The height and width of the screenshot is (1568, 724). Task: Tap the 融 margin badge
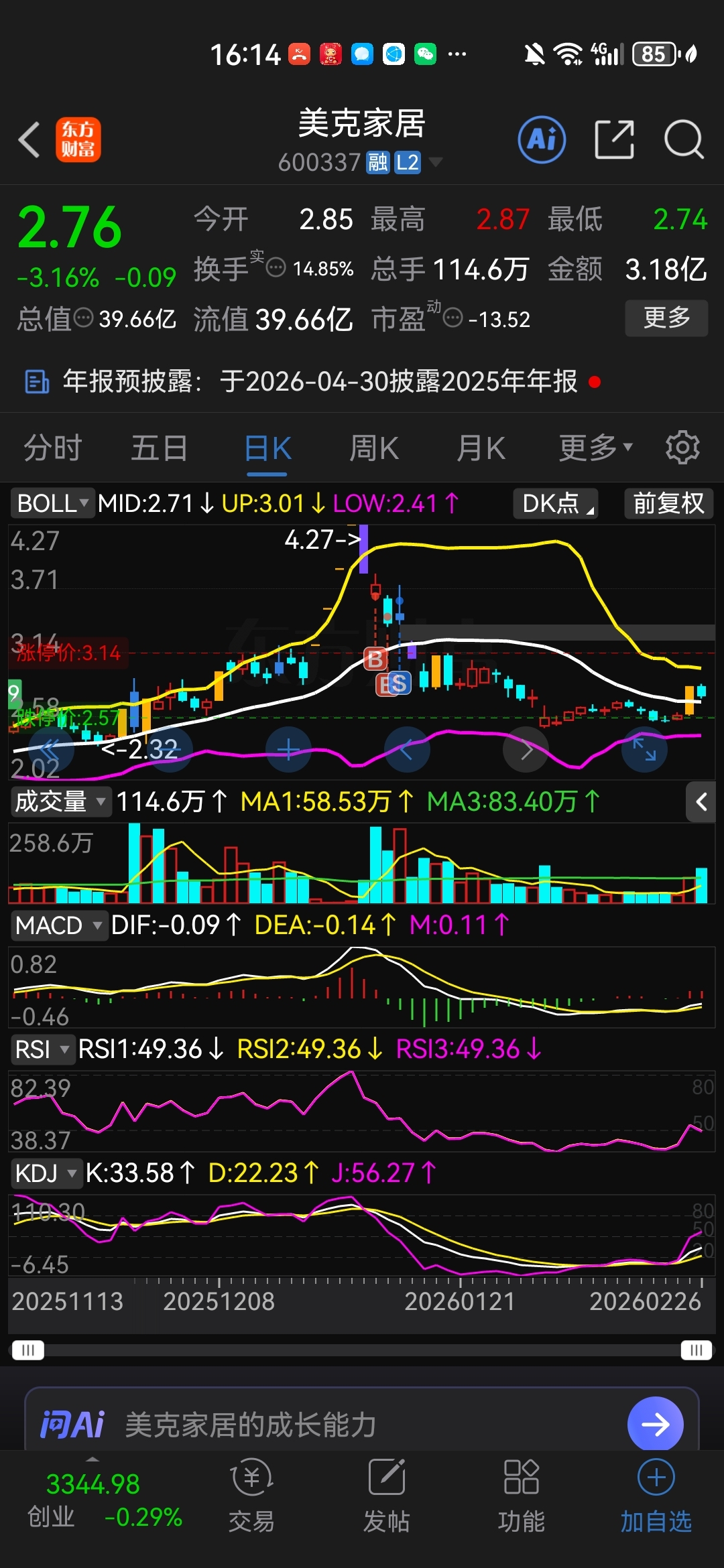(x=378, y=162)
